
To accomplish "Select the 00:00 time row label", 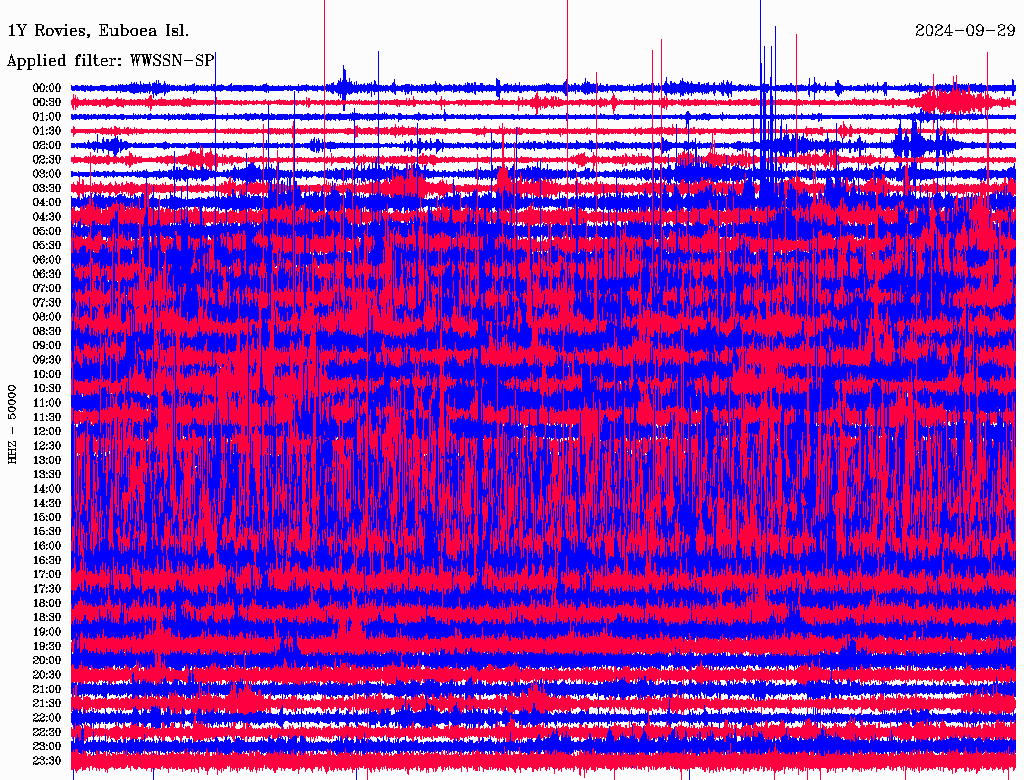I will coord(47,88).
